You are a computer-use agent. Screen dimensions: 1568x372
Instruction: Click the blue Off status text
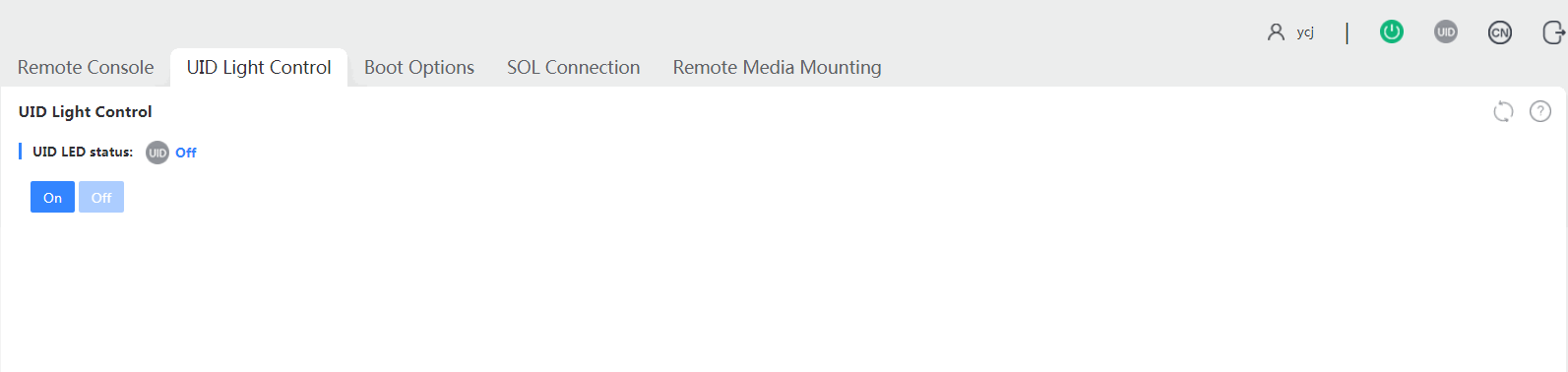pos(186,153)
